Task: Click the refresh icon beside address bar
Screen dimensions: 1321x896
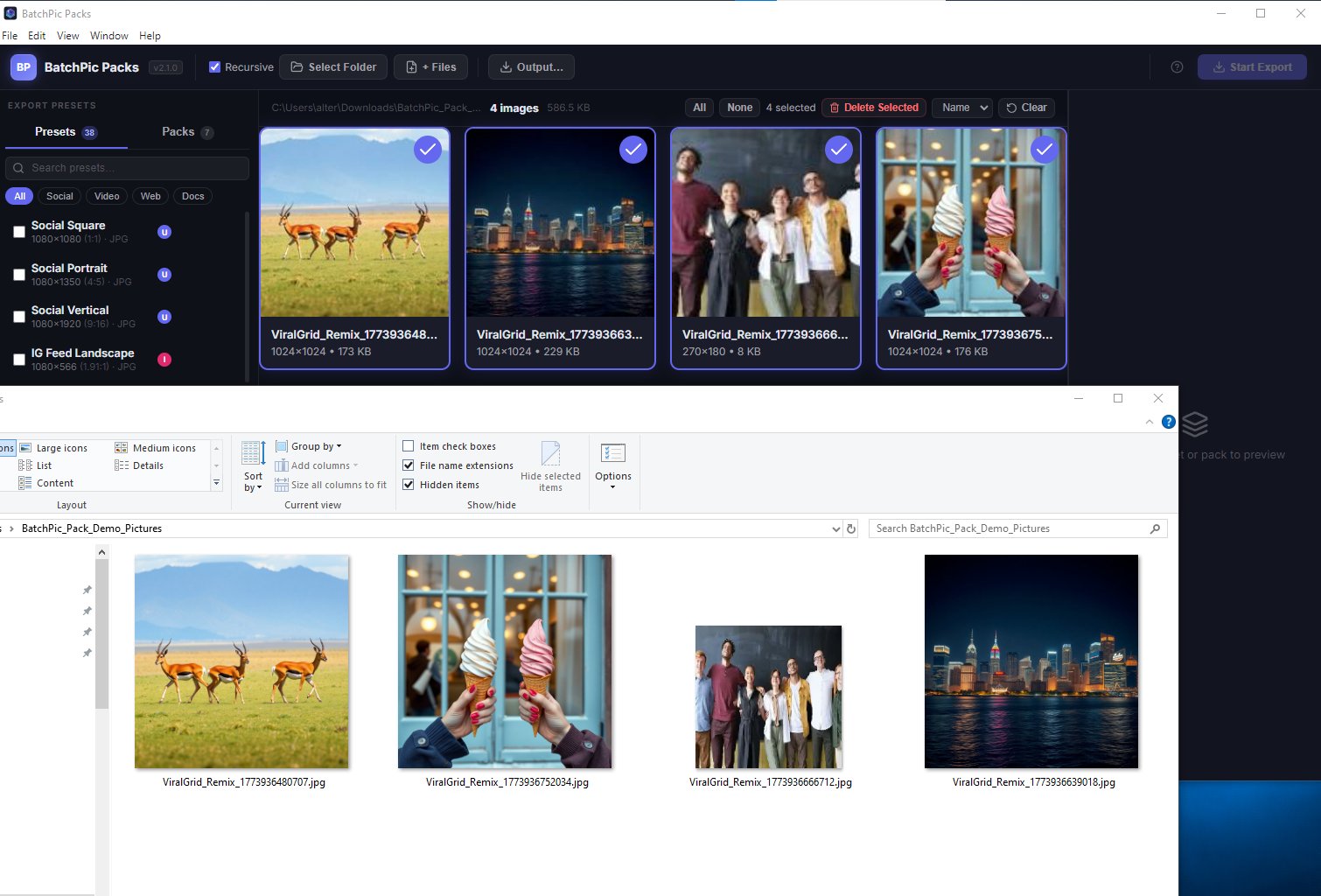Action: click(x=850, y=528)
